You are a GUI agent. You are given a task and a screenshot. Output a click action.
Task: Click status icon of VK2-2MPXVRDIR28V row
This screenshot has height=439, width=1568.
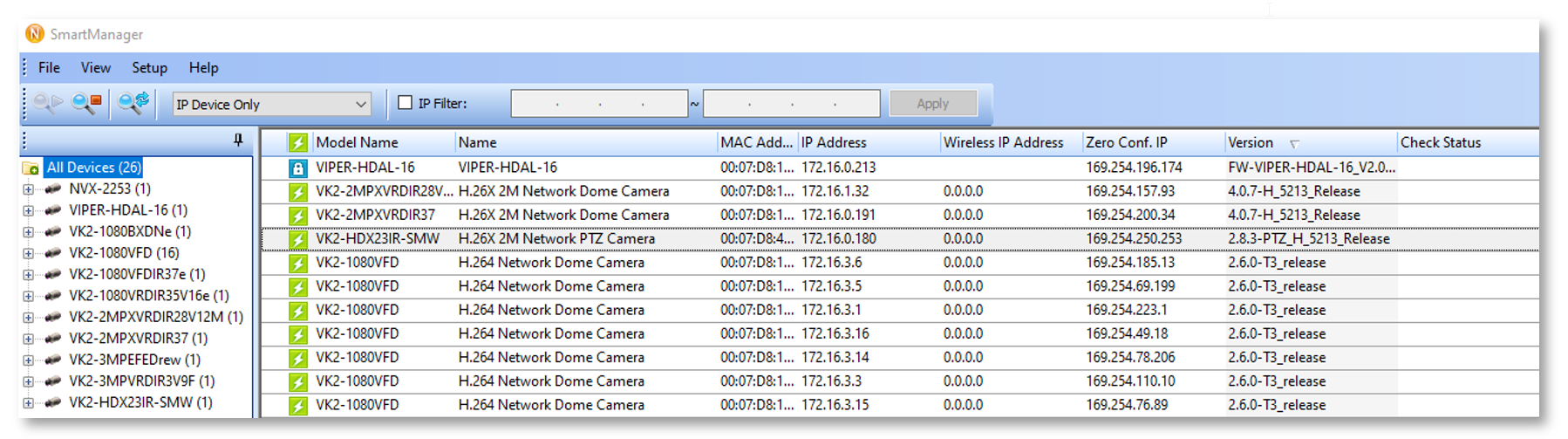(298, 192)
